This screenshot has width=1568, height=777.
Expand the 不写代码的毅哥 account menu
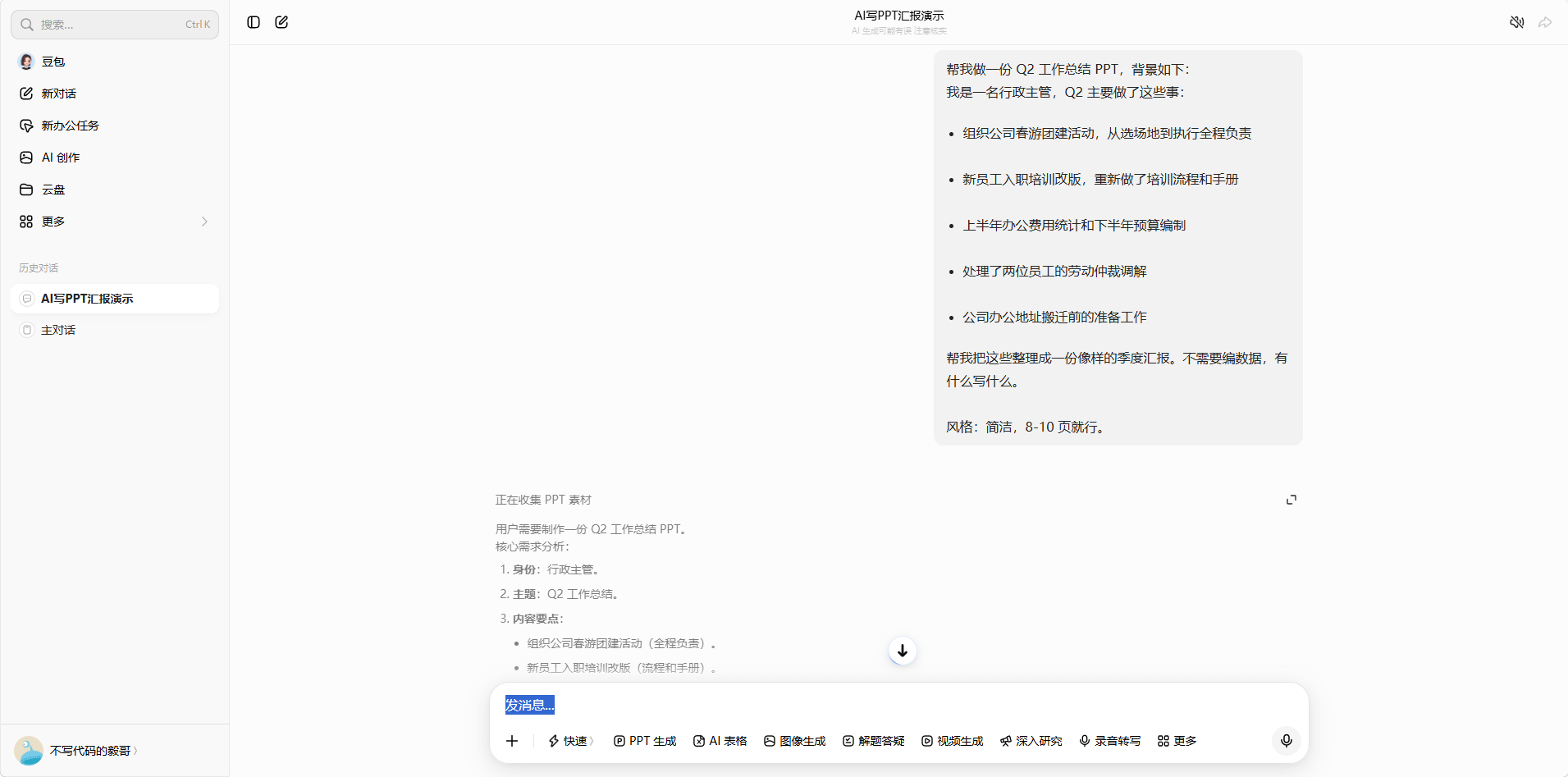[94, 751]
